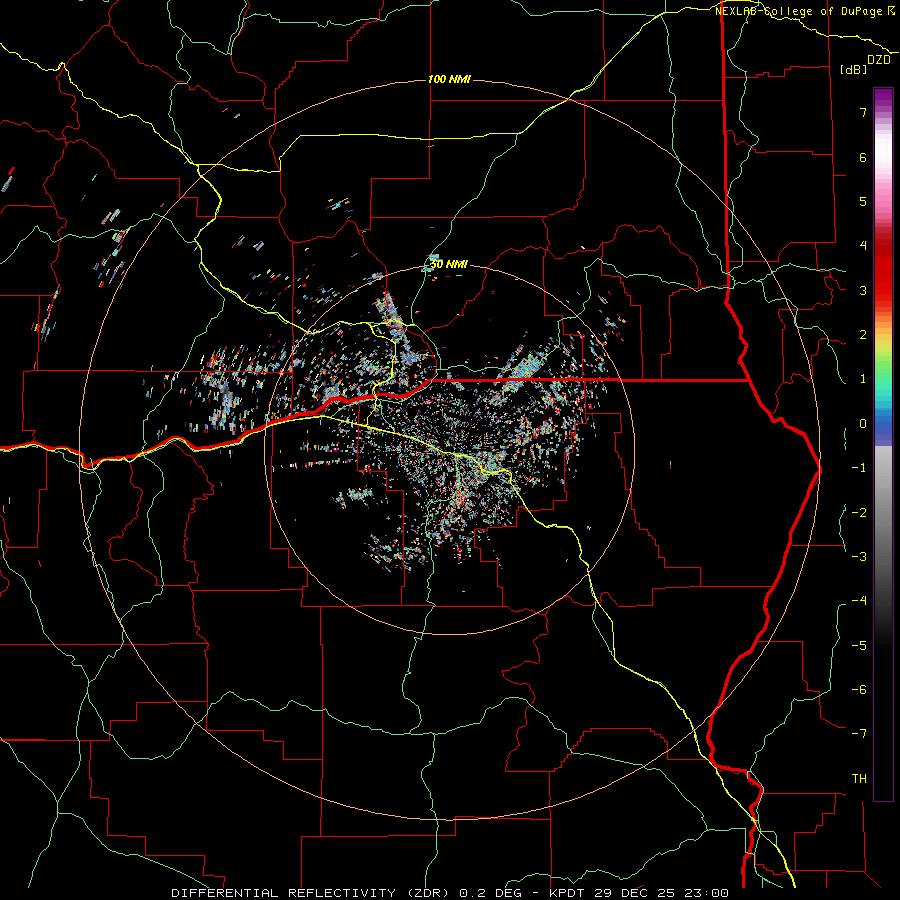Screen dimensions: 900x900
Task: Click the 0.2 DEG elevation label
Action: pos(491,893)
